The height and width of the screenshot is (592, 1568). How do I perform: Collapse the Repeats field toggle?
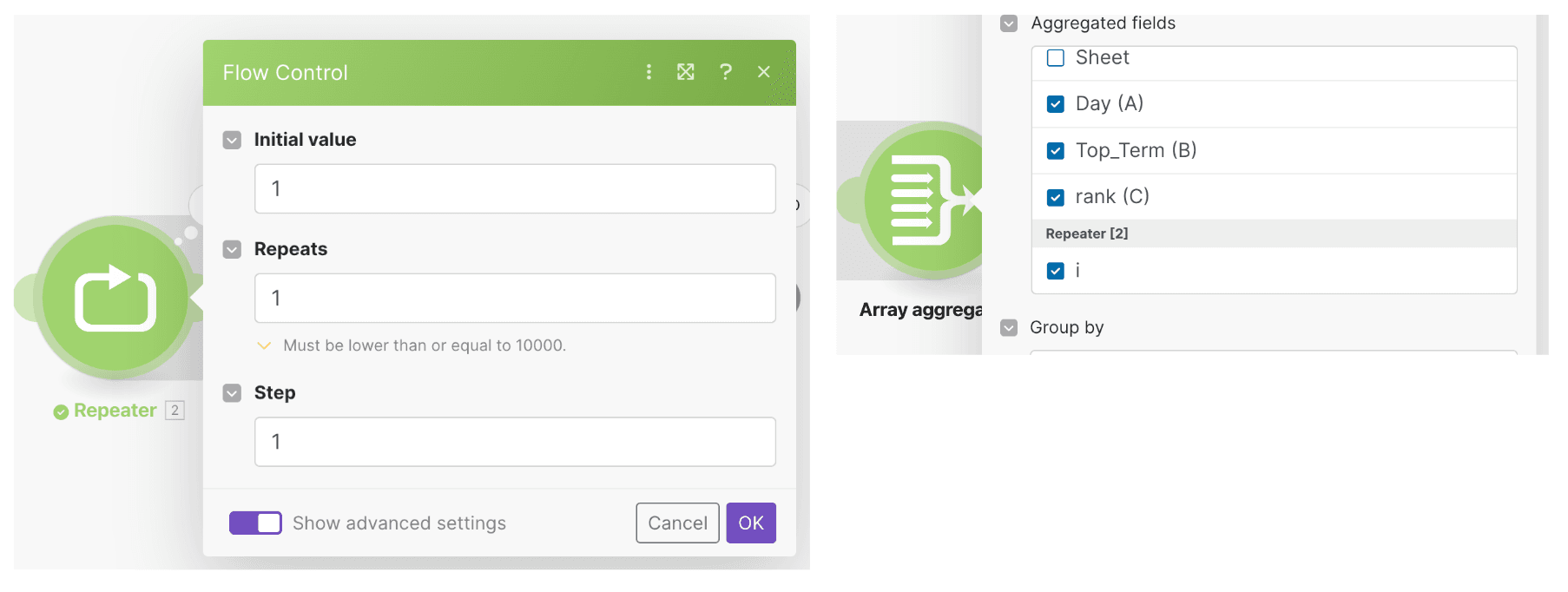click(x=232, y=249)
